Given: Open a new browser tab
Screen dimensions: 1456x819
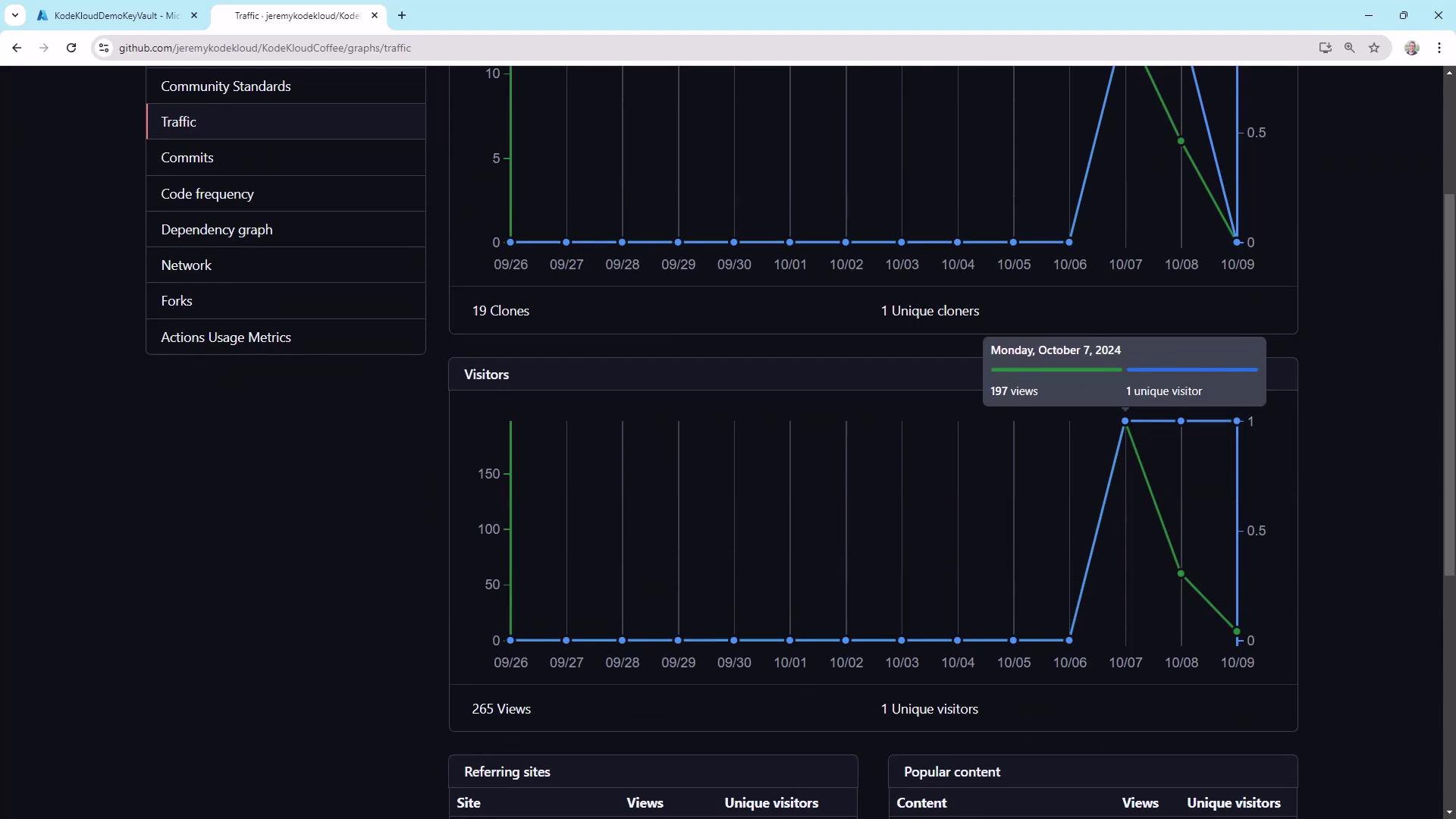Looking at the screenshot, I should tap(402, 15).
